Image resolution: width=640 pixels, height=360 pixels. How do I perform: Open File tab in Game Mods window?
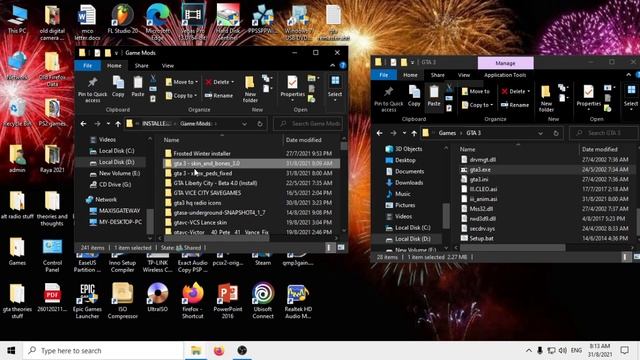(87, 65)
